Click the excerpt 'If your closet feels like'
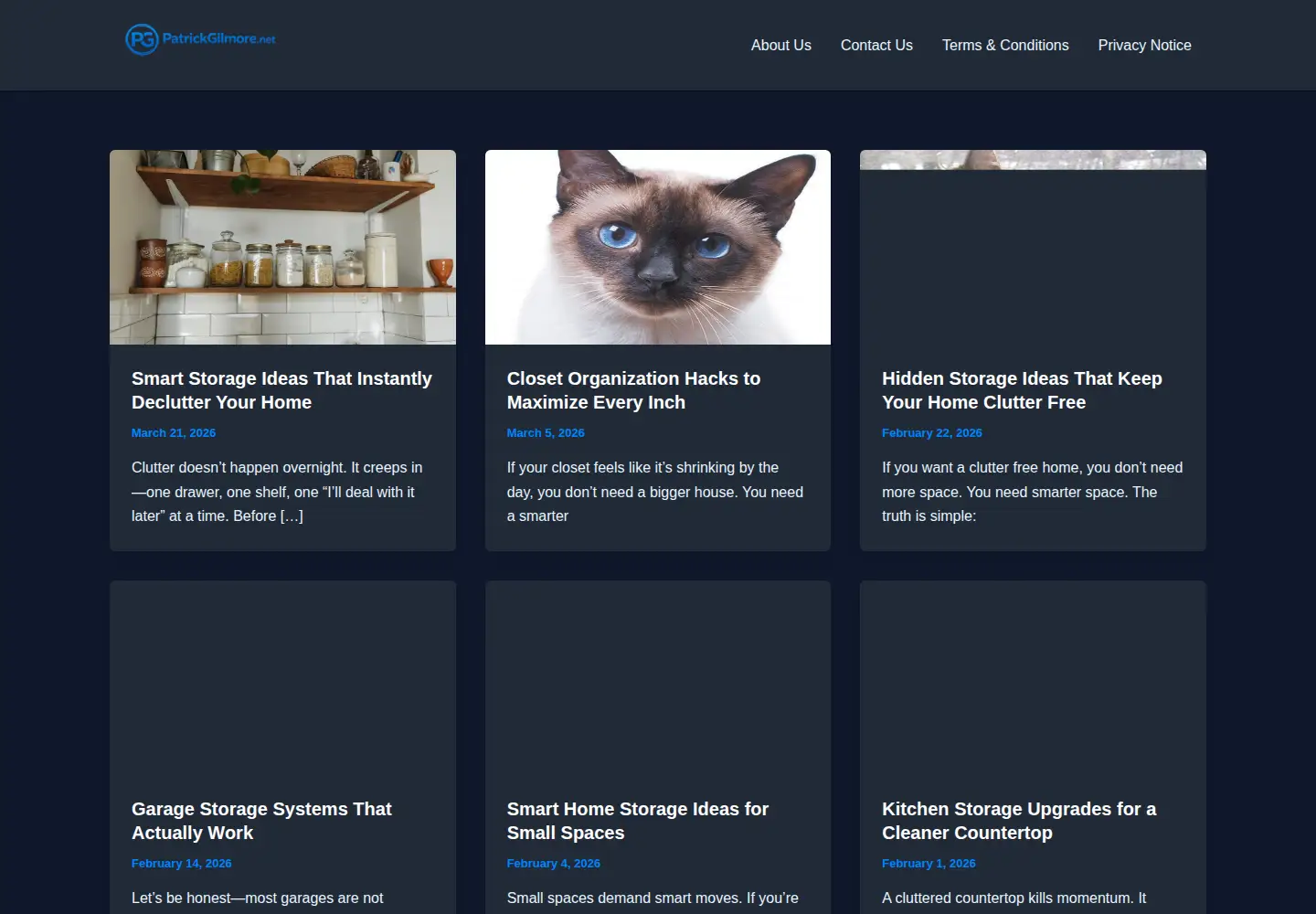The image size is (1316, 914). 655,492
